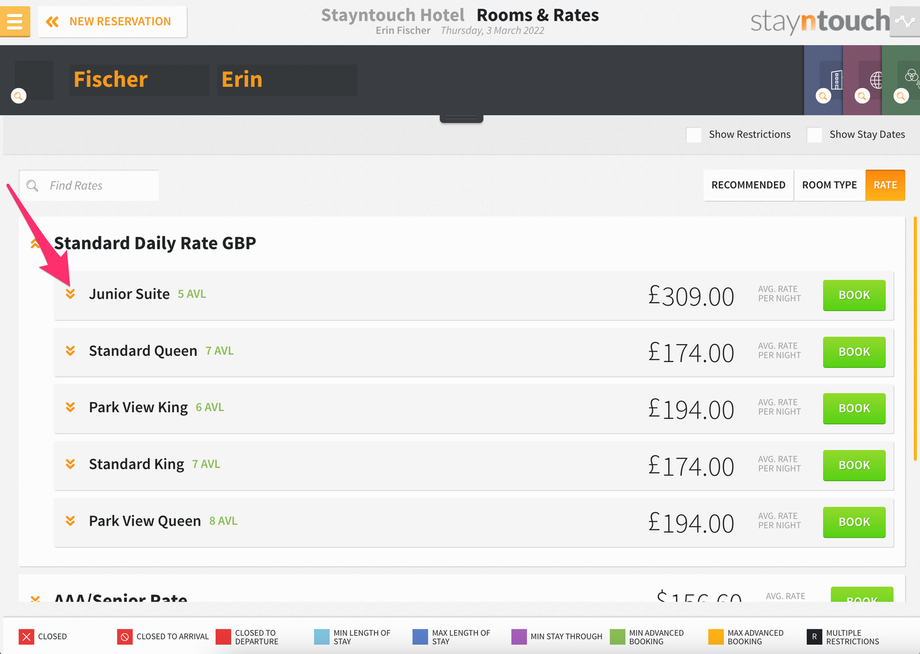Click the Closed legend red X icon

(26, 637)
